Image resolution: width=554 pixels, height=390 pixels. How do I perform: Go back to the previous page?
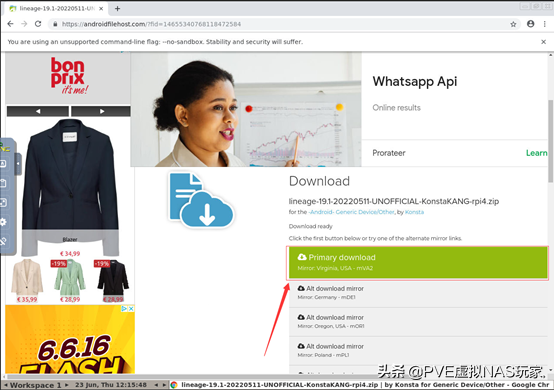point(10,24)
